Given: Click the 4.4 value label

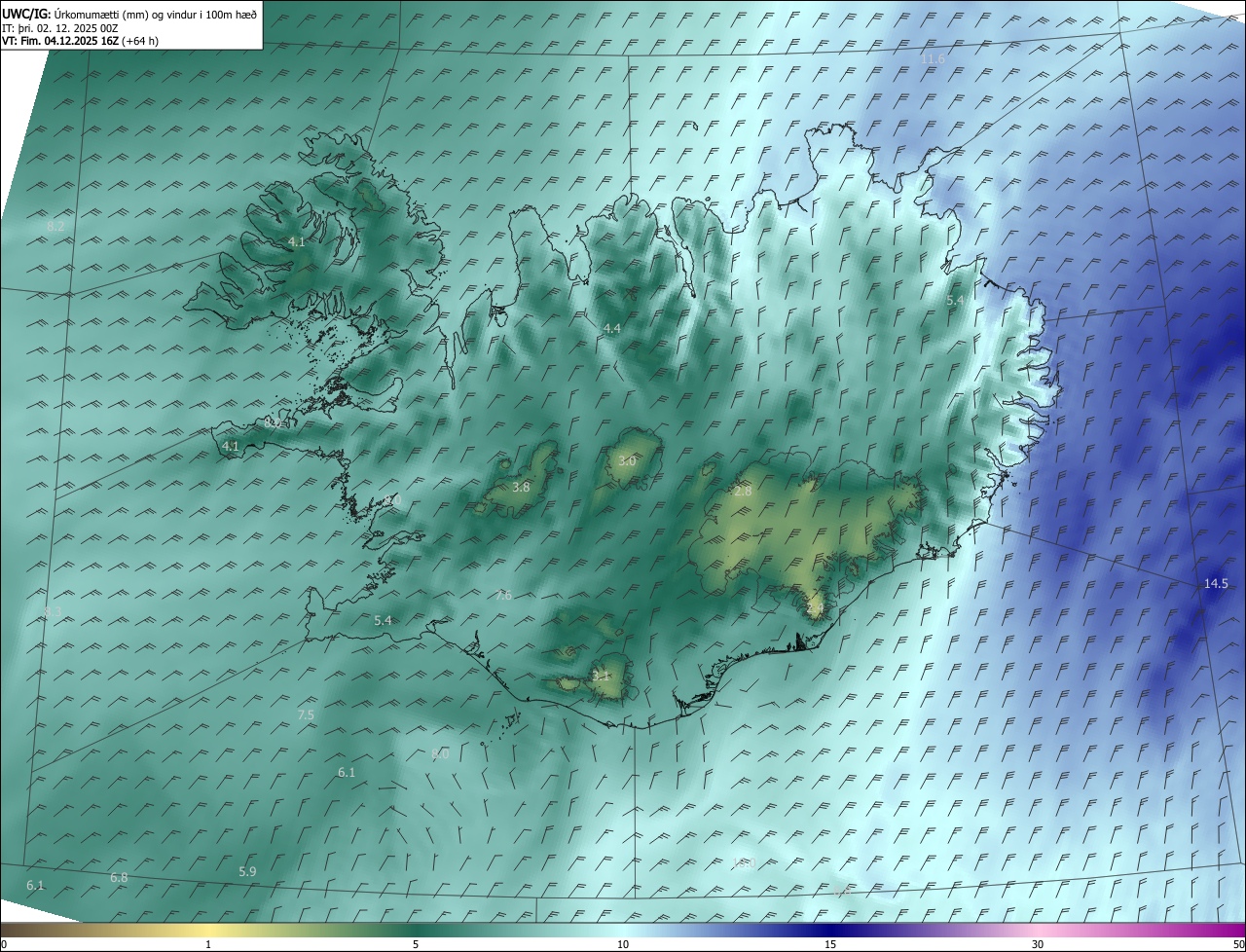Looking at the screenshot, I should coord(611,329).
